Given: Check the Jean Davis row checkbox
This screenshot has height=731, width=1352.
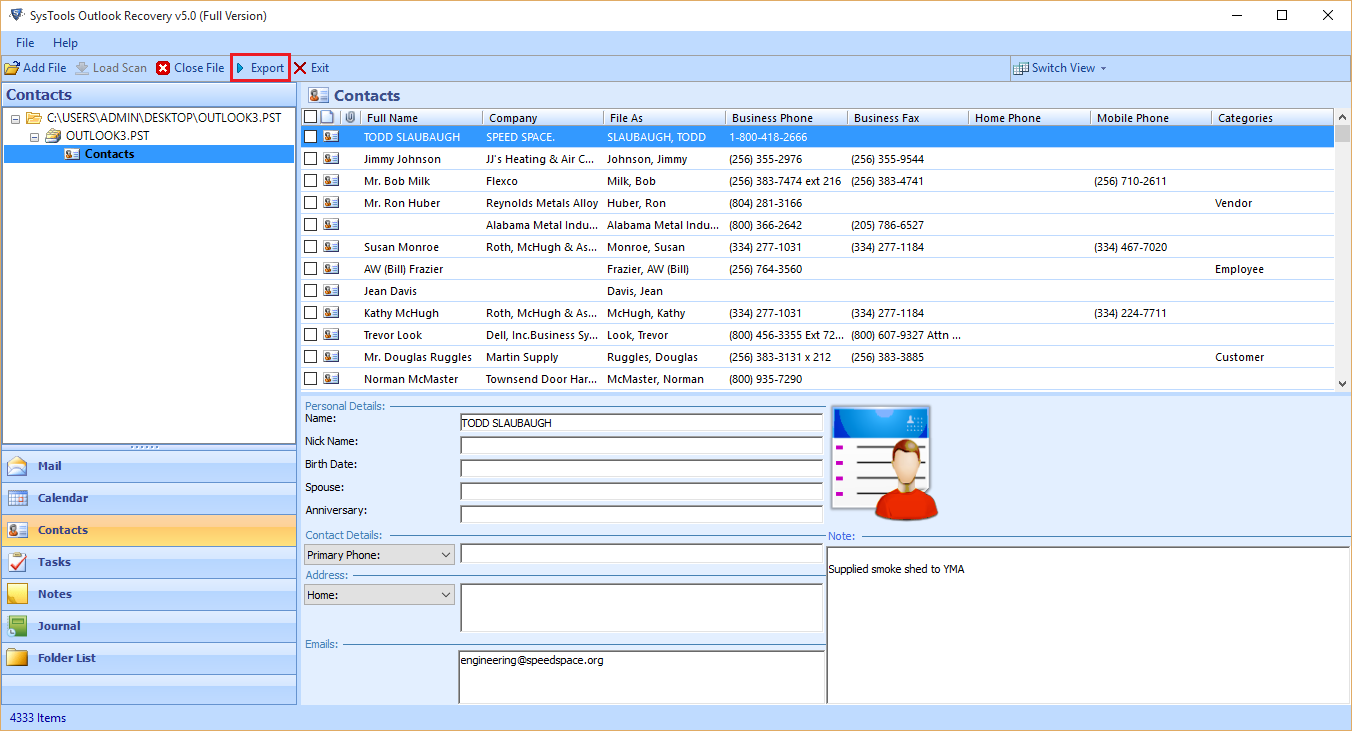Looking at the screenshot, I should 310,291.
